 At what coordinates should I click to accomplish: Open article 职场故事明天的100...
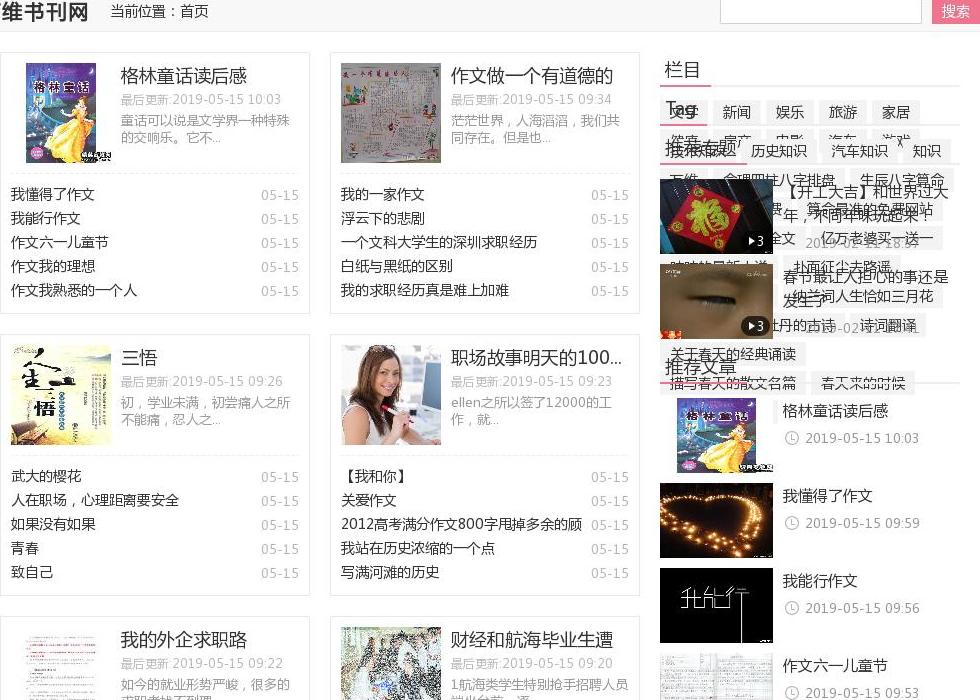tap(536, 358)
